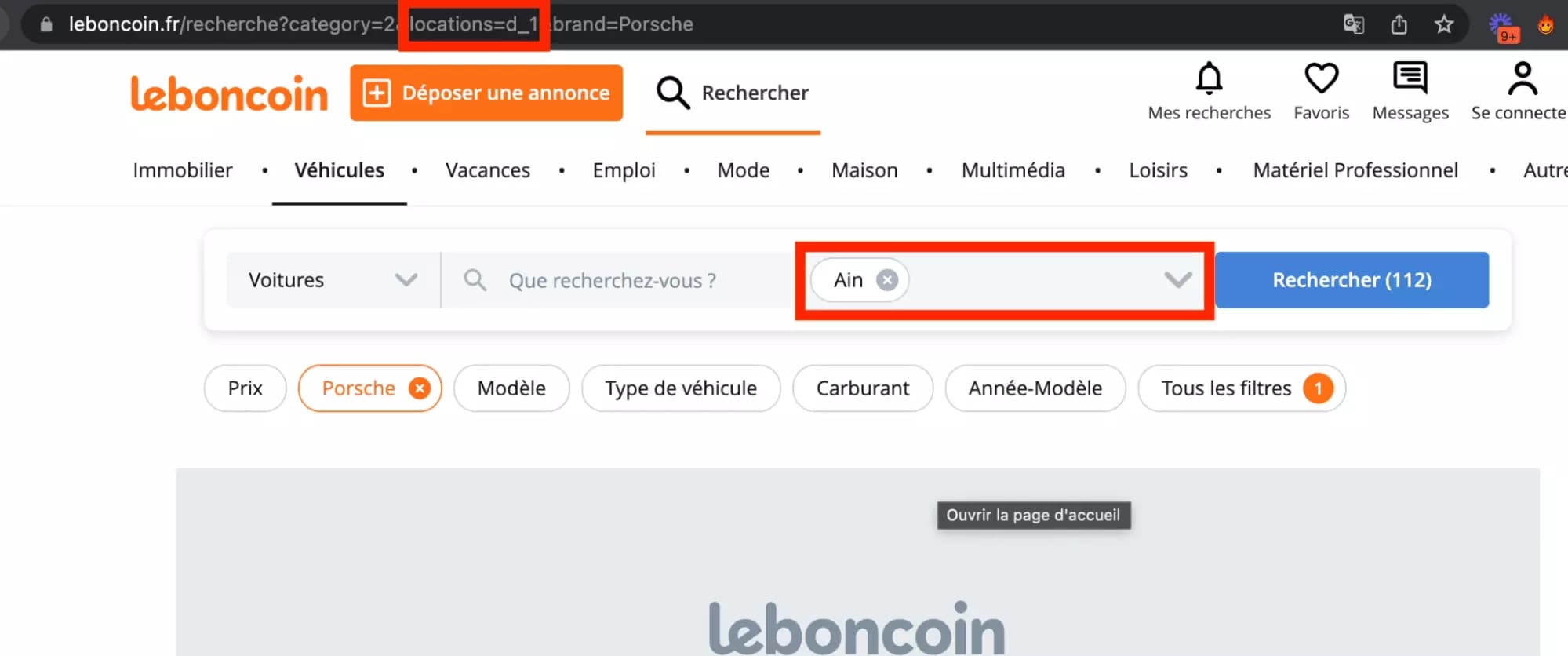This screenshot has width=1568, height=656.
Task: Open the browser share icon
Action: click(1399, 24)
